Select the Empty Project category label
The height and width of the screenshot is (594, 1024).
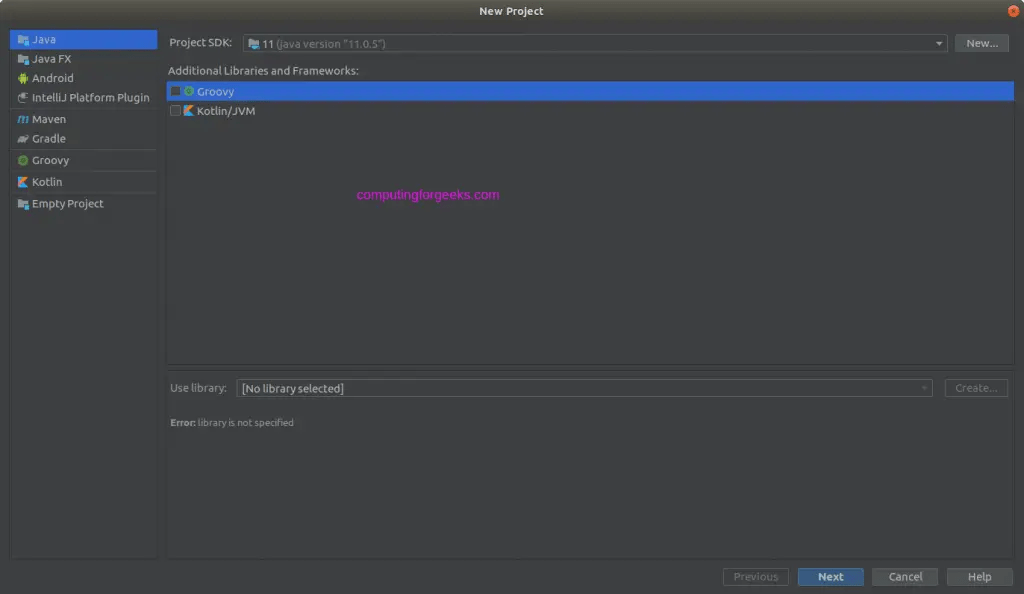tap(67, 204)
